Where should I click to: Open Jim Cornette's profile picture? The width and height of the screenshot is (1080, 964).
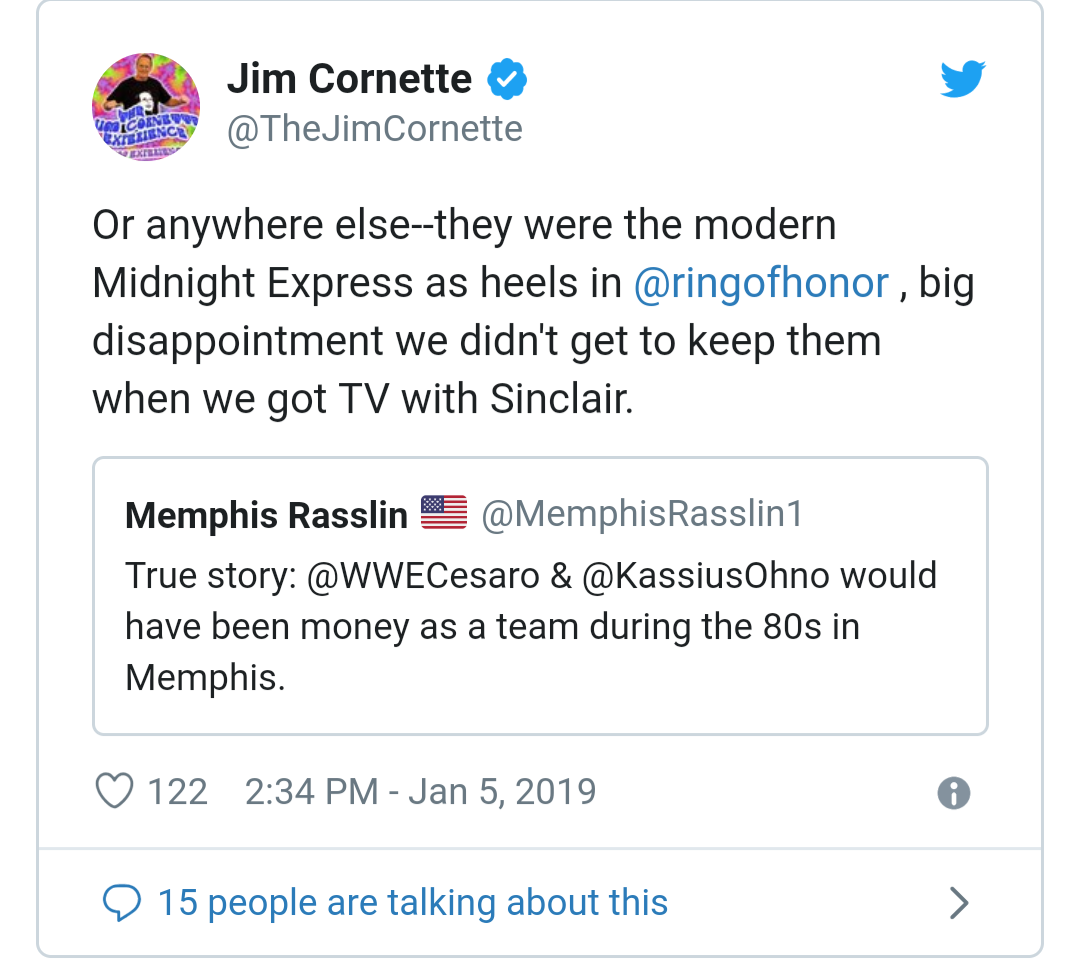coord(146,107)
